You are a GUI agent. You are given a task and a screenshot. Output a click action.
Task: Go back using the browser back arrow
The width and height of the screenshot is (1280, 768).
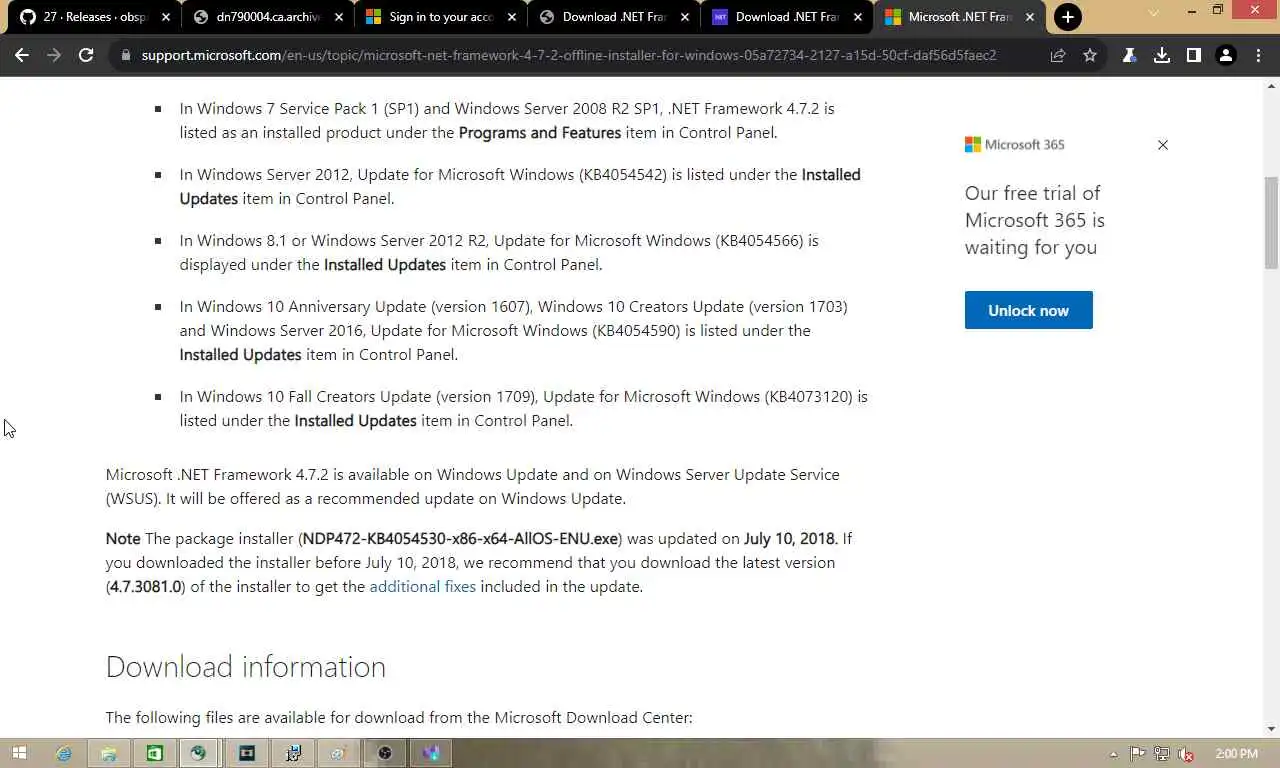click(x=22, y=55)
